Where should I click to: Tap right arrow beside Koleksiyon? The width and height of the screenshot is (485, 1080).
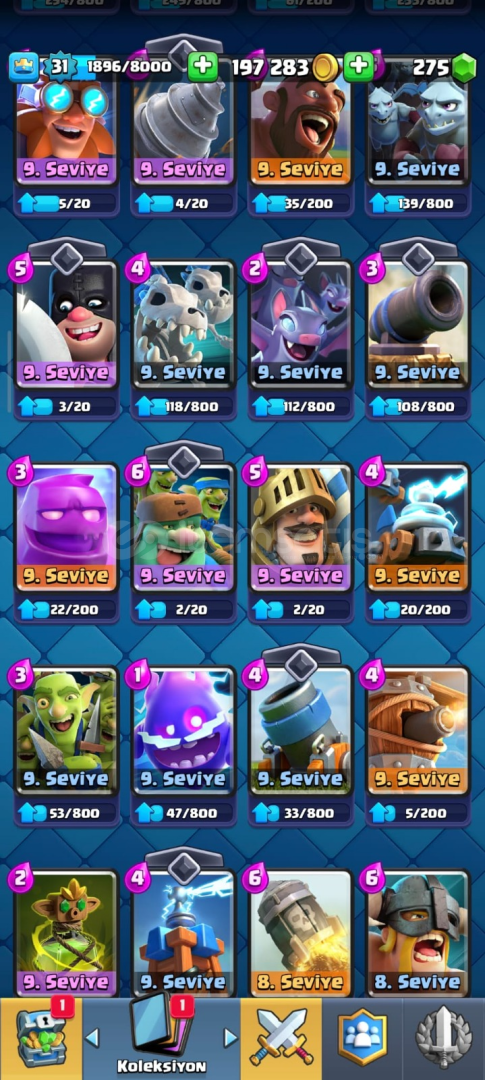[x=231, y=1037]
